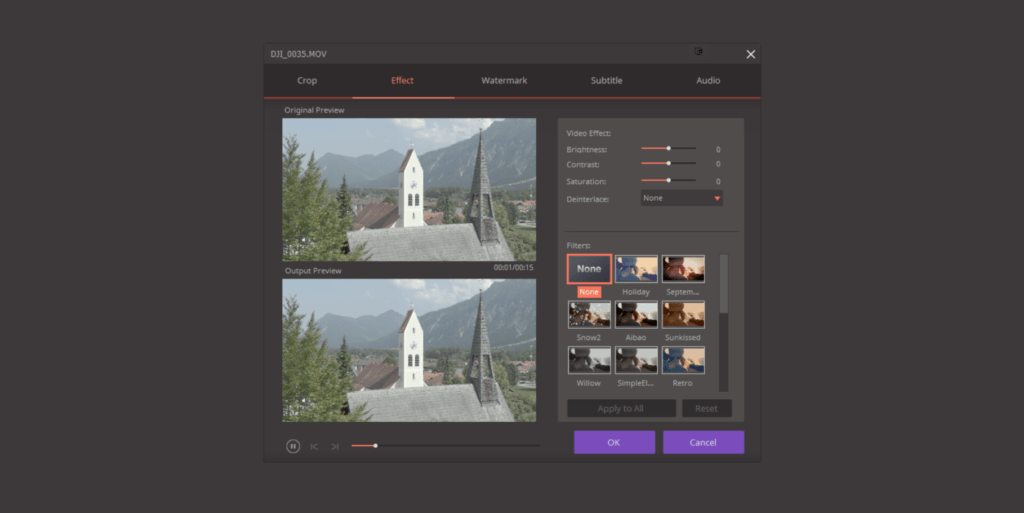1024x513 pixels.
Task: Pick the Sunkissed filter
Action: tap(683, 315)
